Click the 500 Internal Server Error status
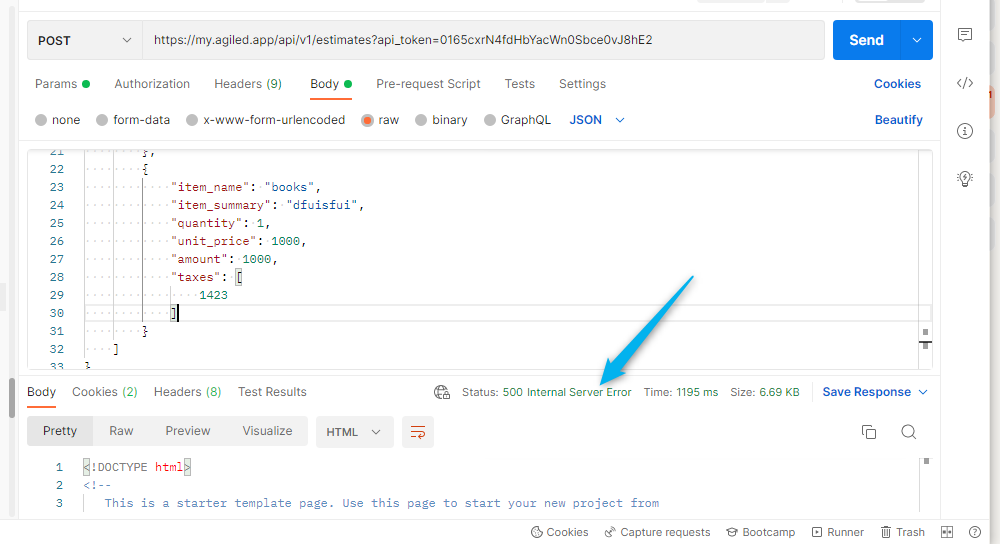1000x544 pixels. tap(567, 392)
